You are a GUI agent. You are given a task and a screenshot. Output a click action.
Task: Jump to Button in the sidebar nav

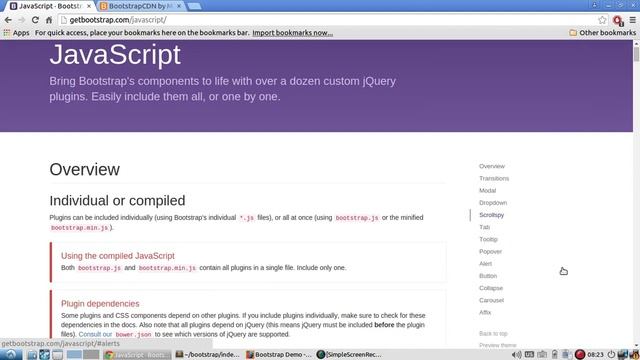pyautogui.click(x=488, y=276)
